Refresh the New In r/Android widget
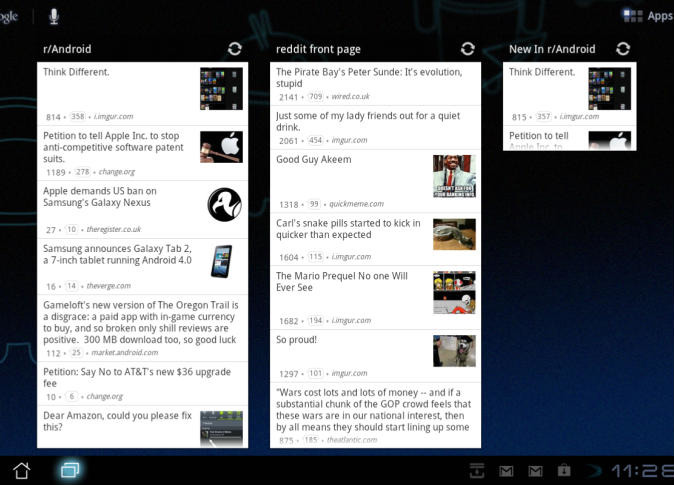 click(x=623, y=48)
